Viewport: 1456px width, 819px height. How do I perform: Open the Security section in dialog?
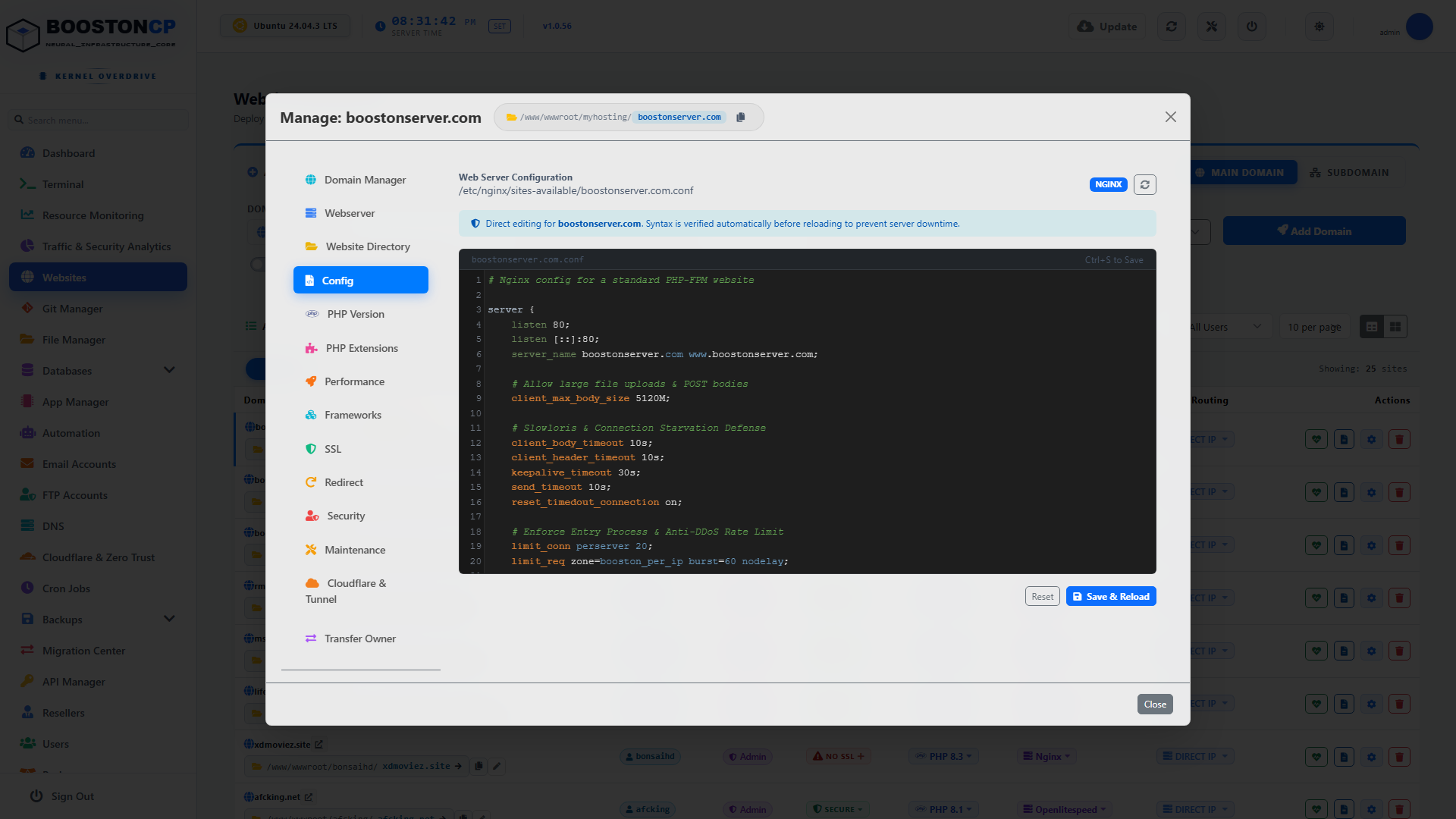361,516
